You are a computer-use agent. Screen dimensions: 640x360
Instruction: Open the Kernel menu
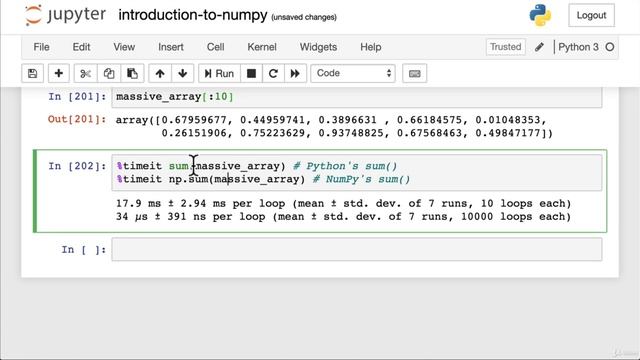262,47
